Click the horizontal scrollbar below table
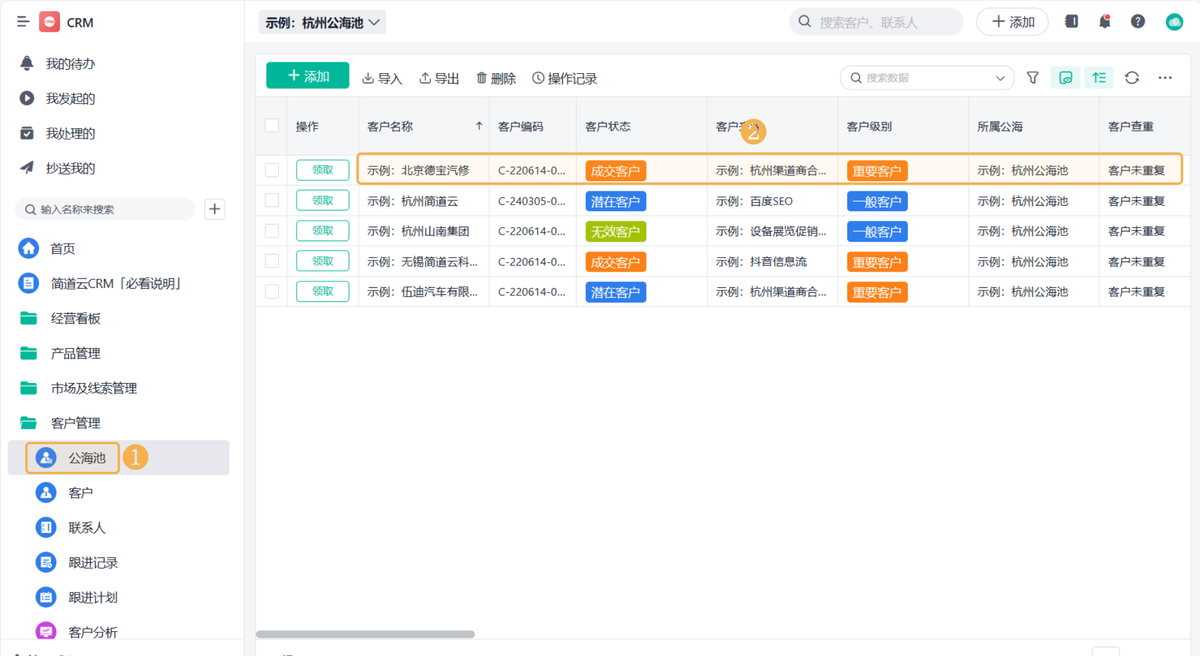 pyautogui.click(x=365, y=634)
